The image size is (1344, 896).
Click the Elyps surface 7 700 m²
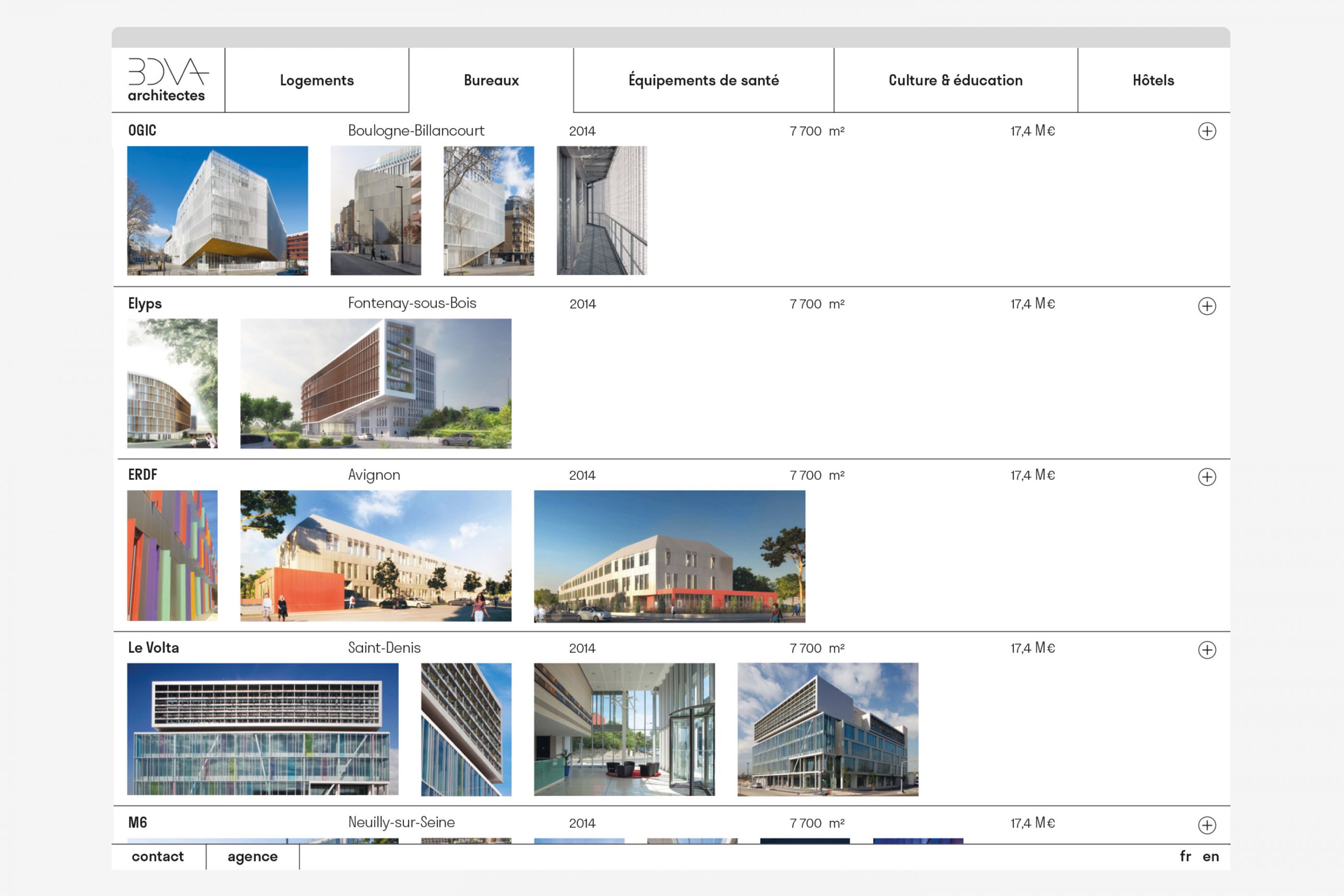817,304
